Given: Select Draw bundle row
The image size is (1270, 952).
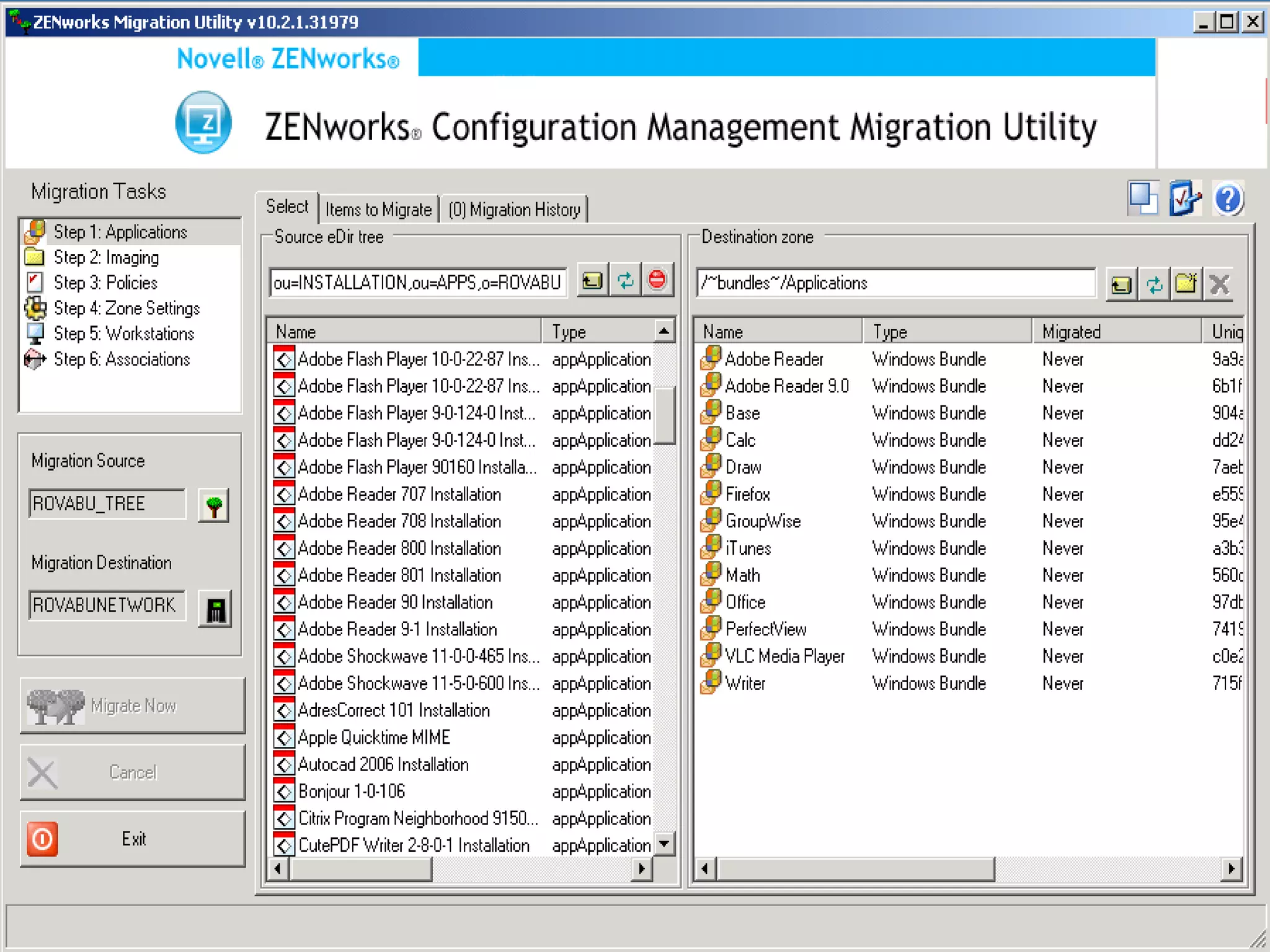Looking at the screenshot, I should tap(969, 467).
